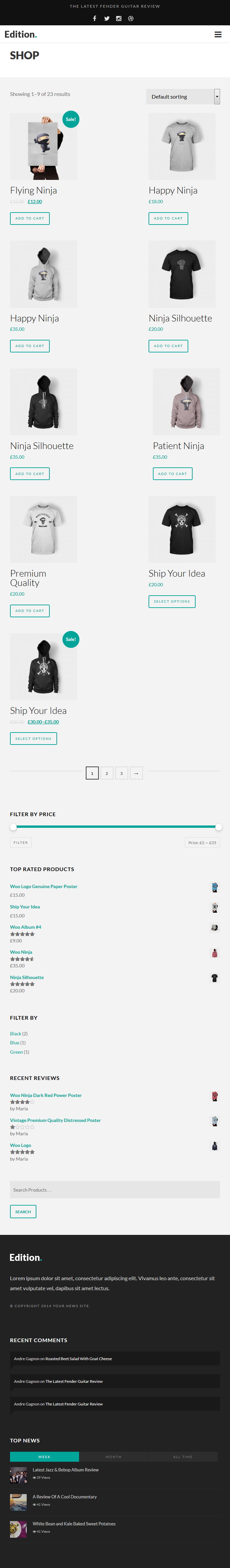Switch to the All Time tab

click(x=182, y=1457)
